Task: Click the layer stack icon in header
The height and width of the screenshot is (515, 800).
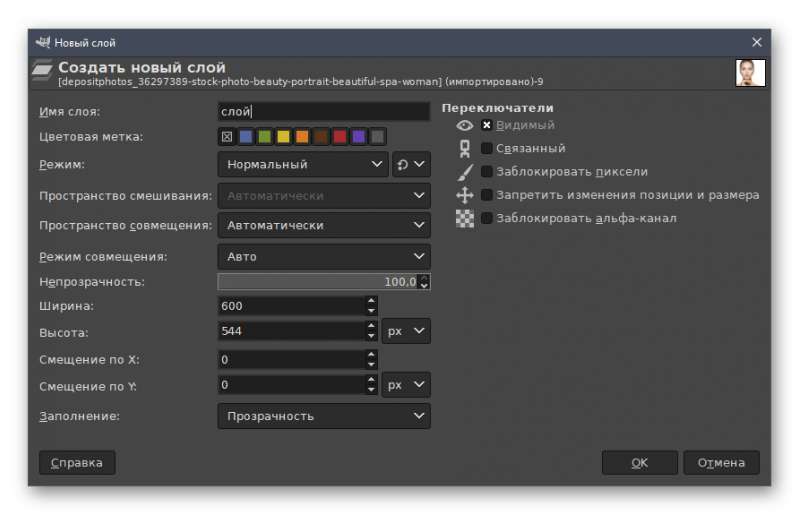Action: click(x=42, y=70)
